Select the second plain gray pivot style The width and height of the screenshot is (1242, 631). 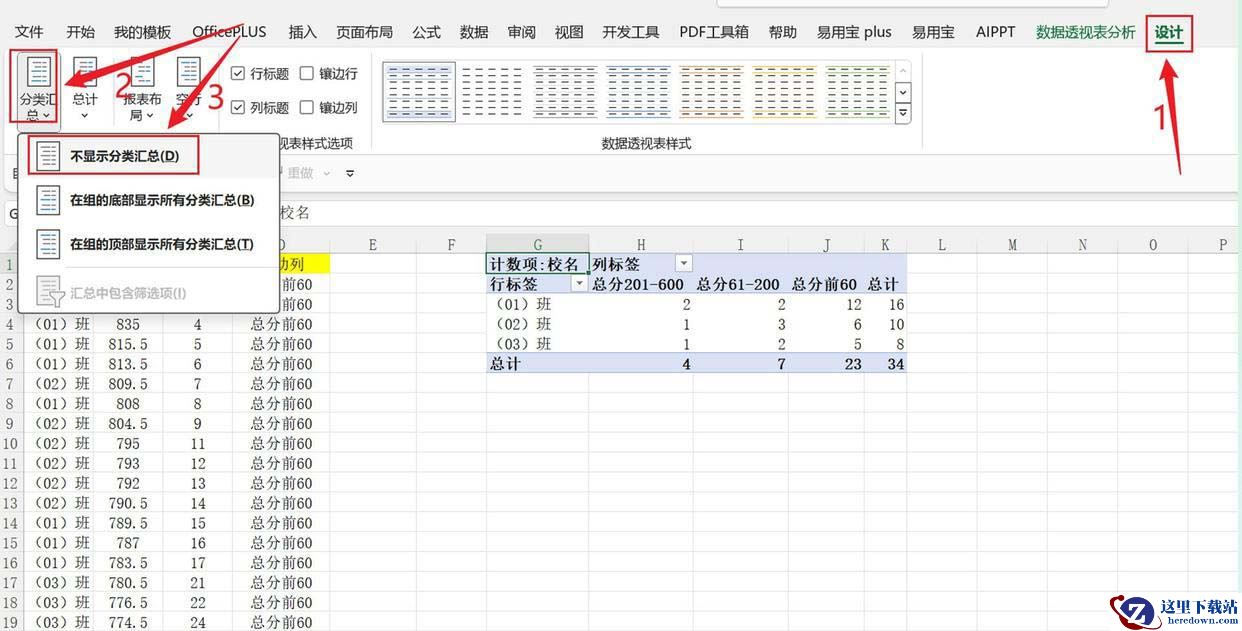(492, 92)
